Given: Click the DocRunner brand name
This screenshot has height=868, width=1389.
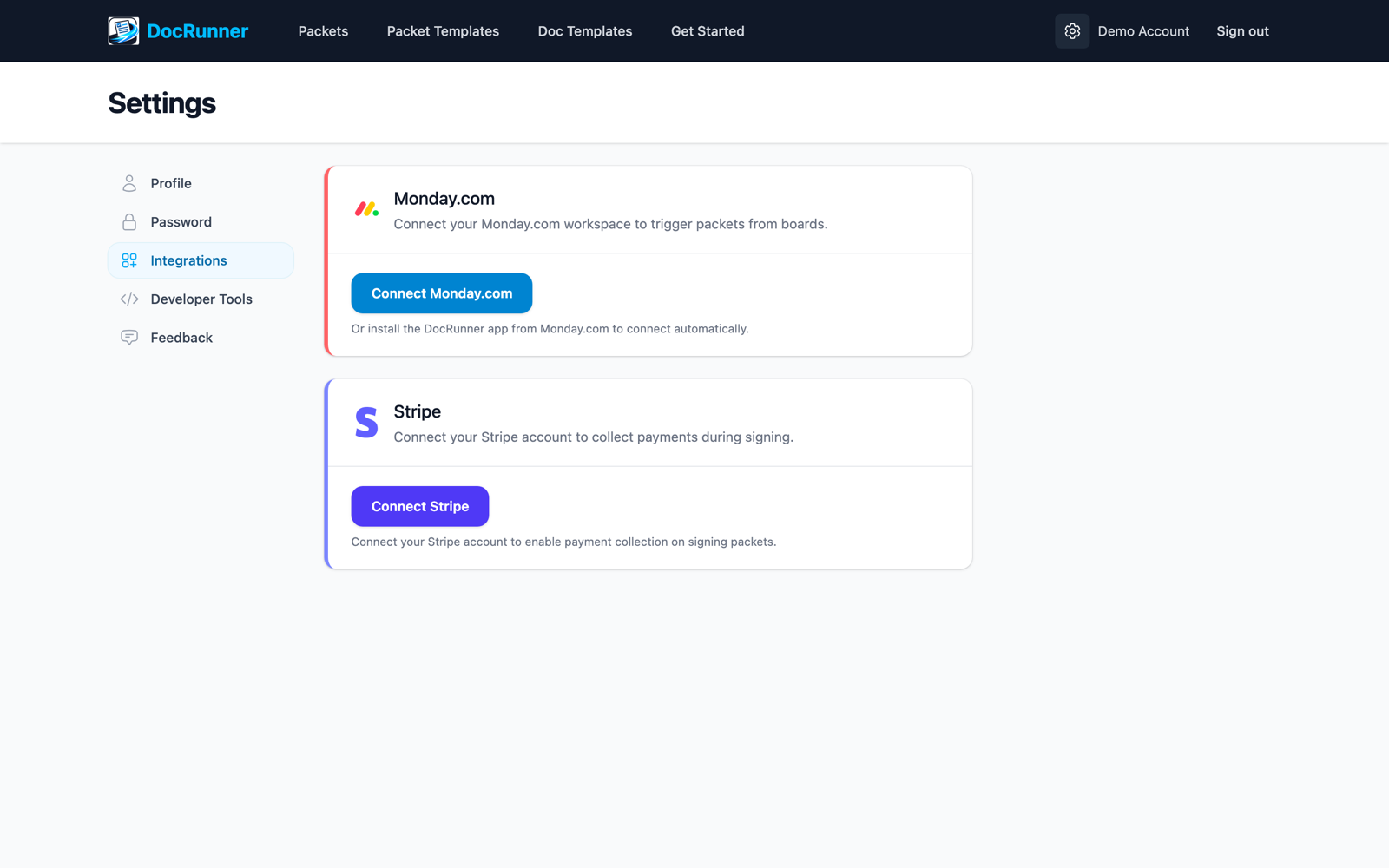Looking at the screenshot, I should [197, 31].
